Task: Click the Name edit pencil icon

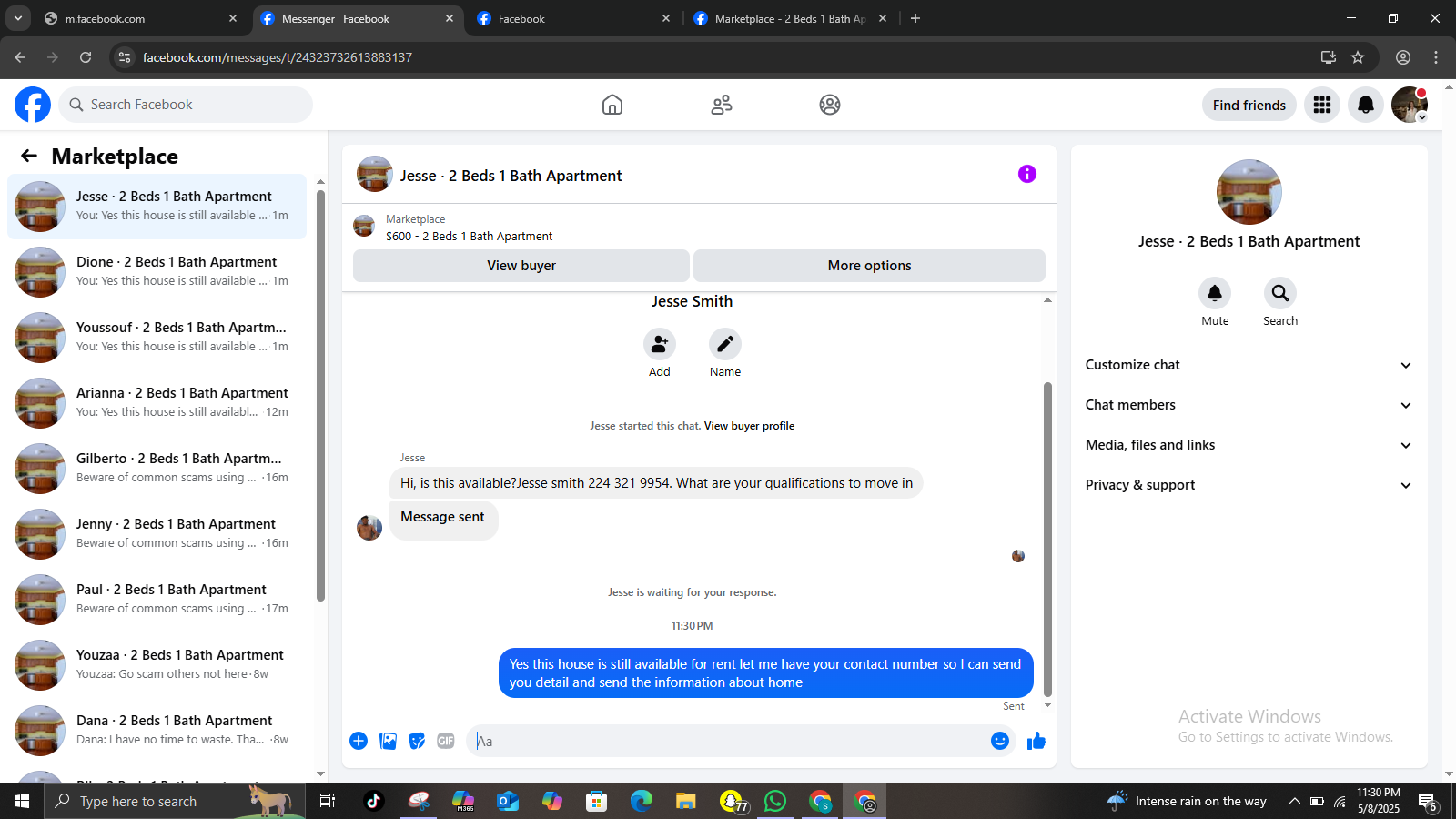Action: [x=725, y=344]
